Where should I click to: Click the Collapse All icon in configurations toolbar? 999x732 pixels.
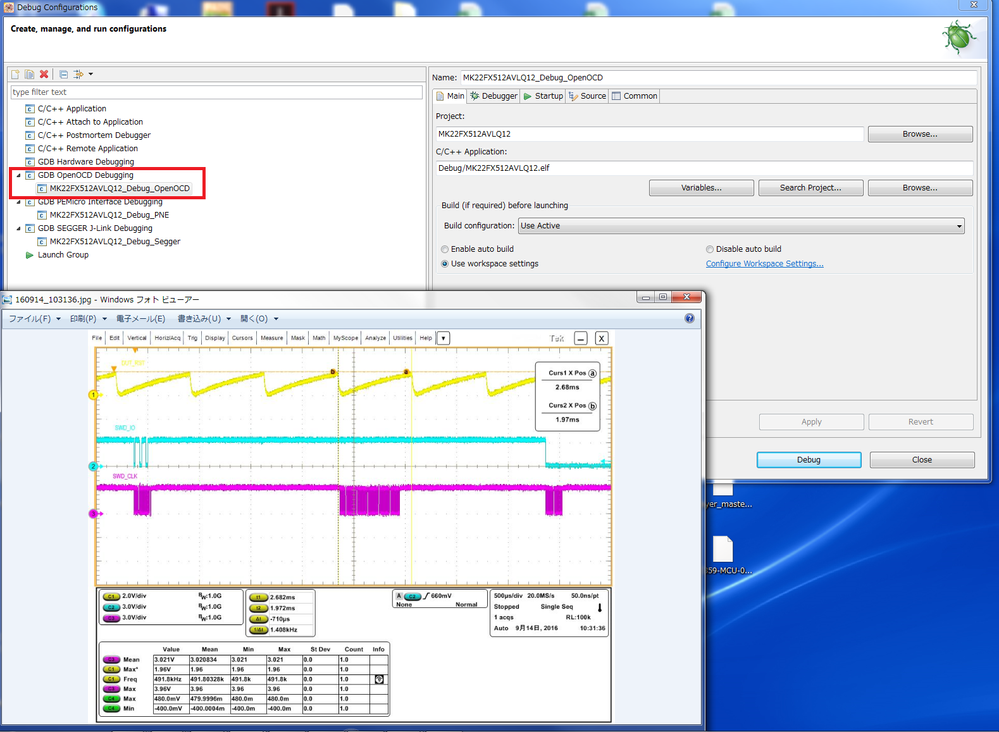click(x=63, y=74)
